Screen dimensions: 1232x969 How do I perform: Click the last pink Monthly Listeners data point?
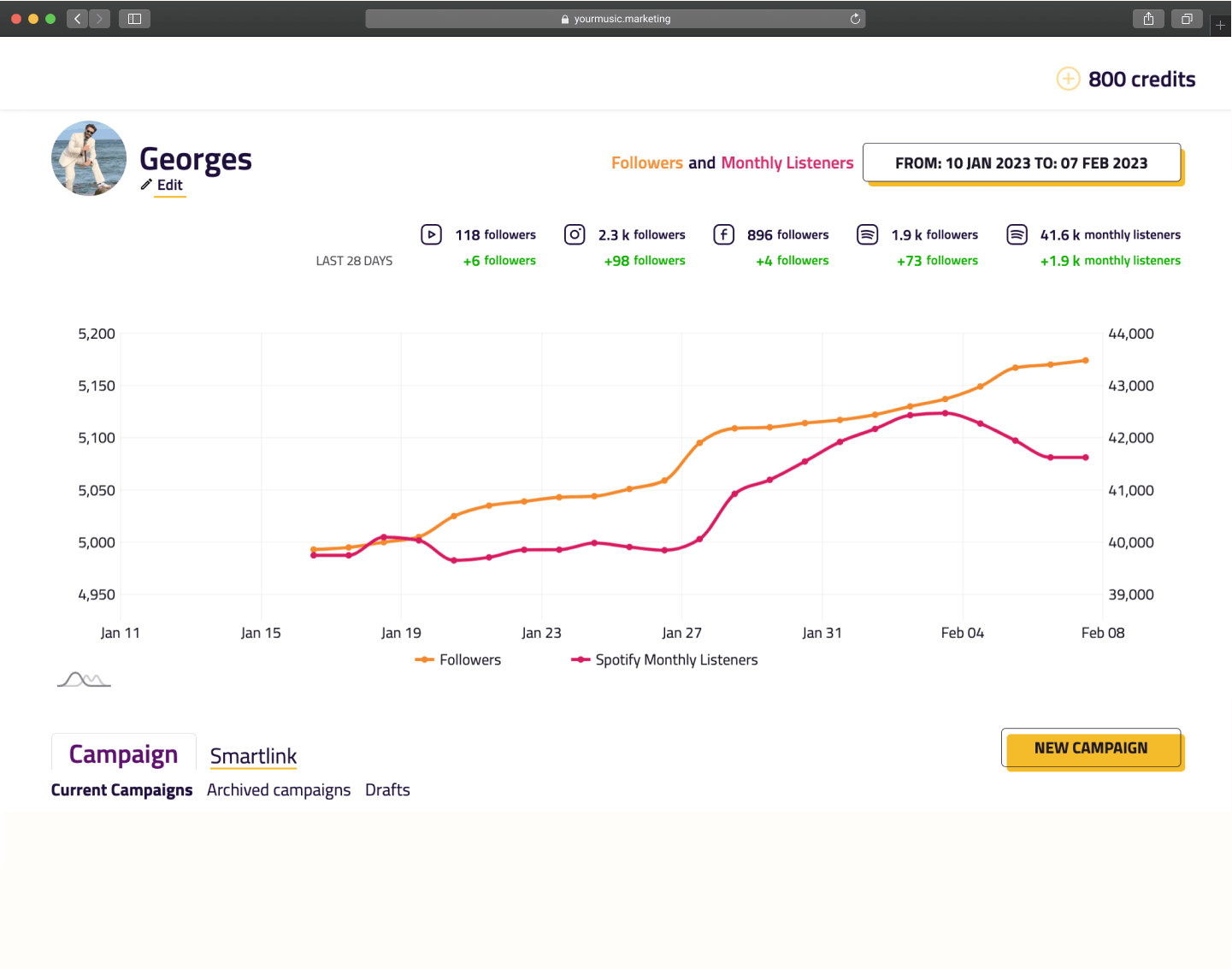click(x=1086, y=458)
